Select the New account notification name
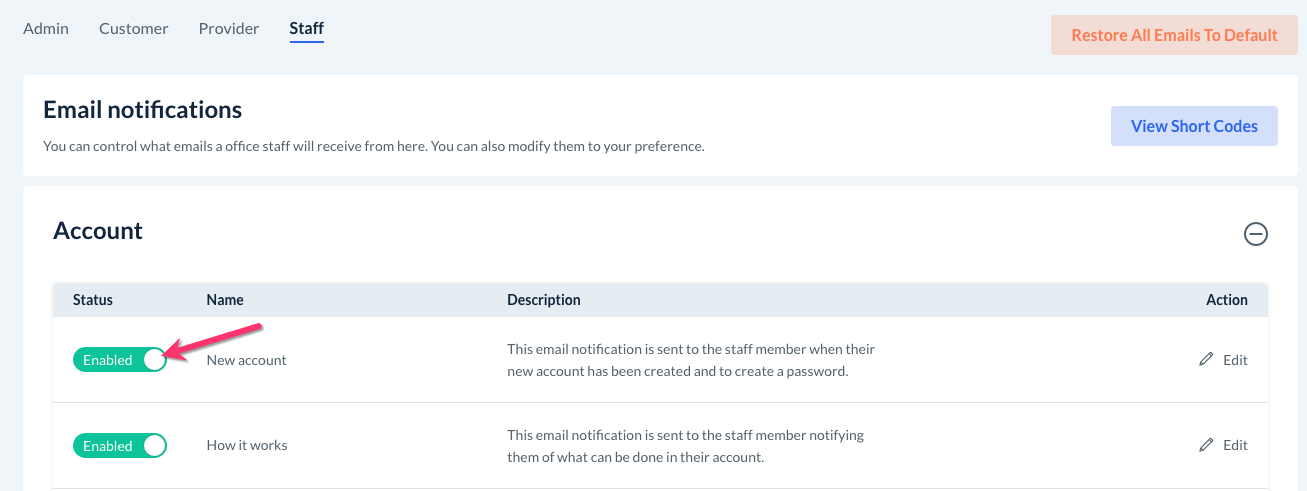Viewport: 1307px width, 491px height. click(x=247, y=360)
